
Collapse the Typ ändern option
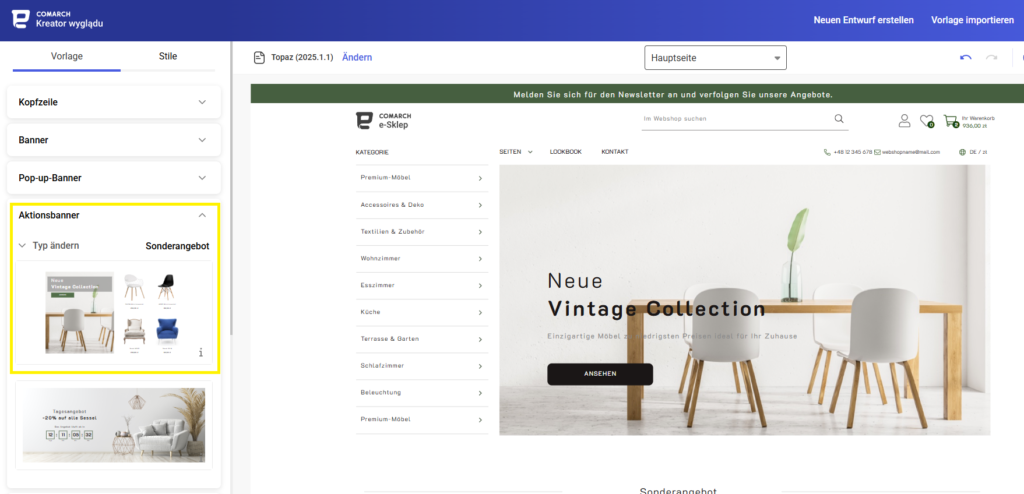pyautogui.click(x=23, y=246)
